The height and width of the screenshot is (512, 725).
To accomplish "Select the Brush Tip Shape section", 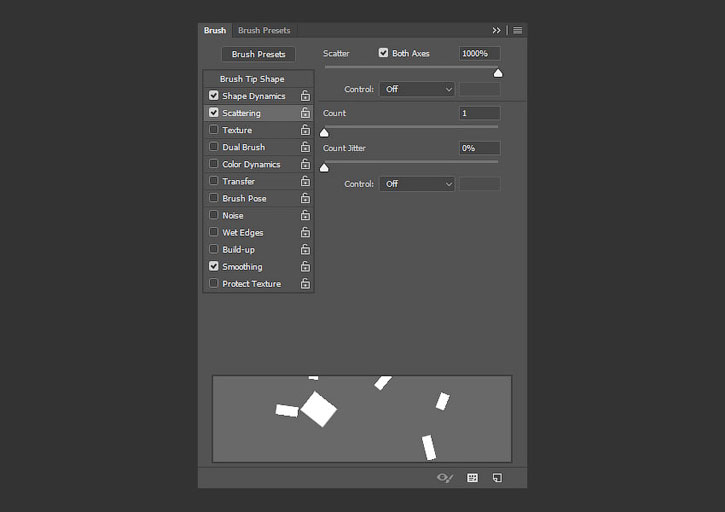I will [x=258, y=79].
